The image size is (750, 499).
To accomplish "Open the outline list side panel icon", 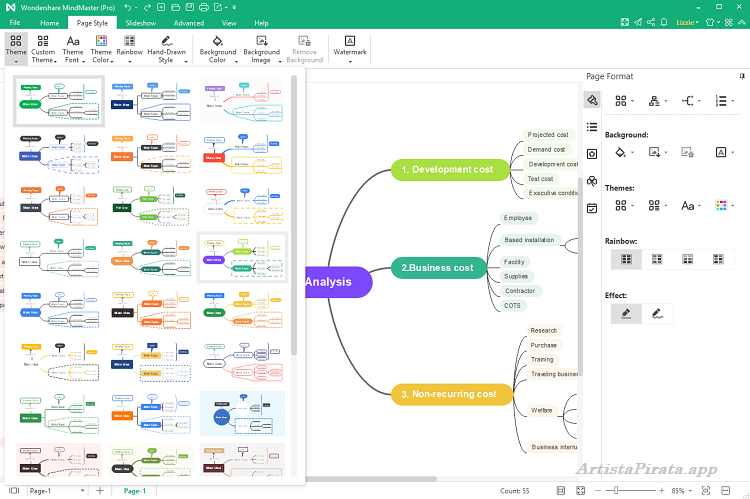I will [592, 127].
